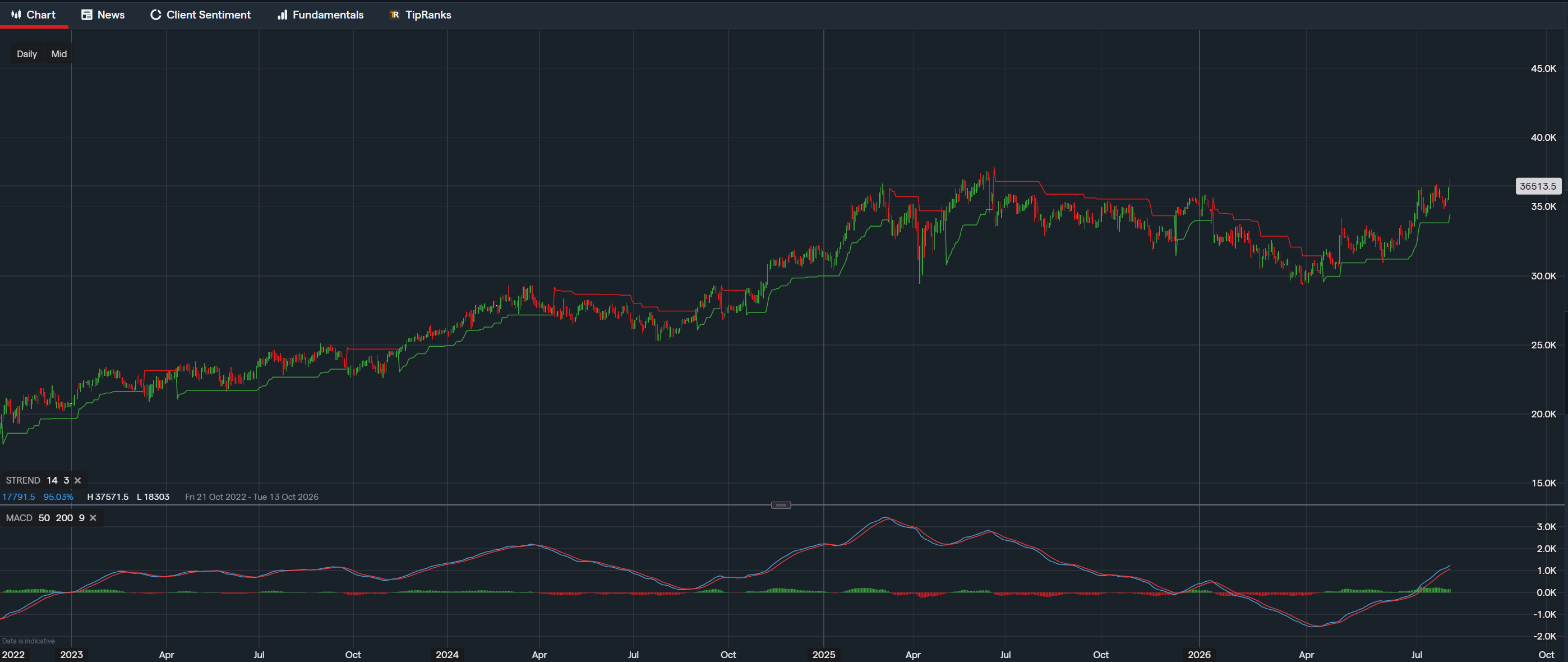Click the L 18303 low value
The width and height of the screenshot is (1568, 662).
click(x=154, y=497)
